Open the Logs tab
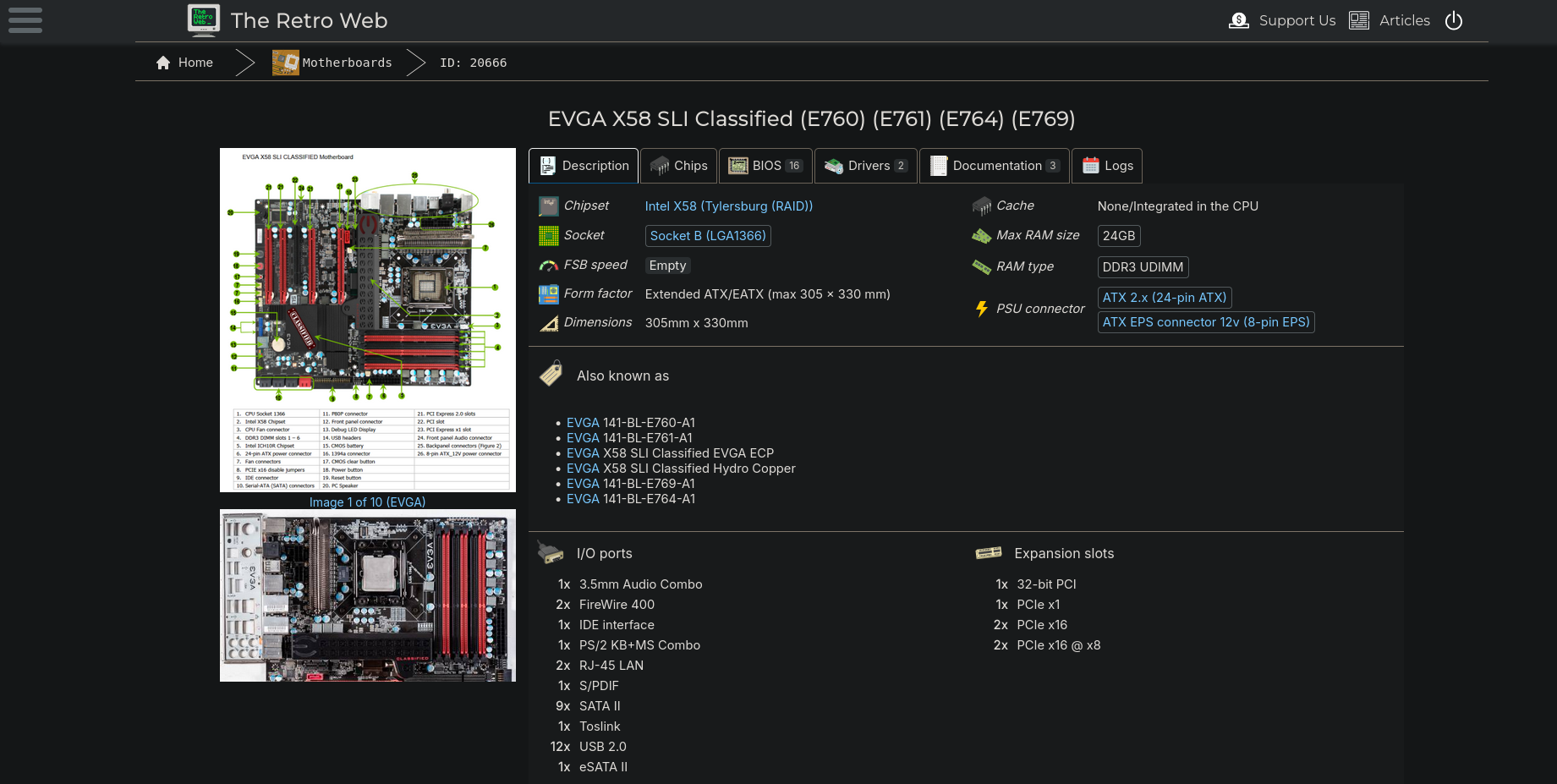The image size is (1557, 784). [1107, 166]
